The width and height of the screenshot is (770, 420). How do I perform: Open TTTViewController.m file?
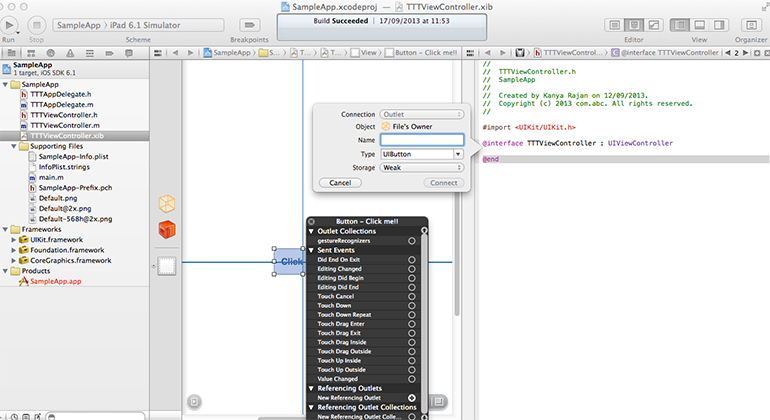pos(65,125)
